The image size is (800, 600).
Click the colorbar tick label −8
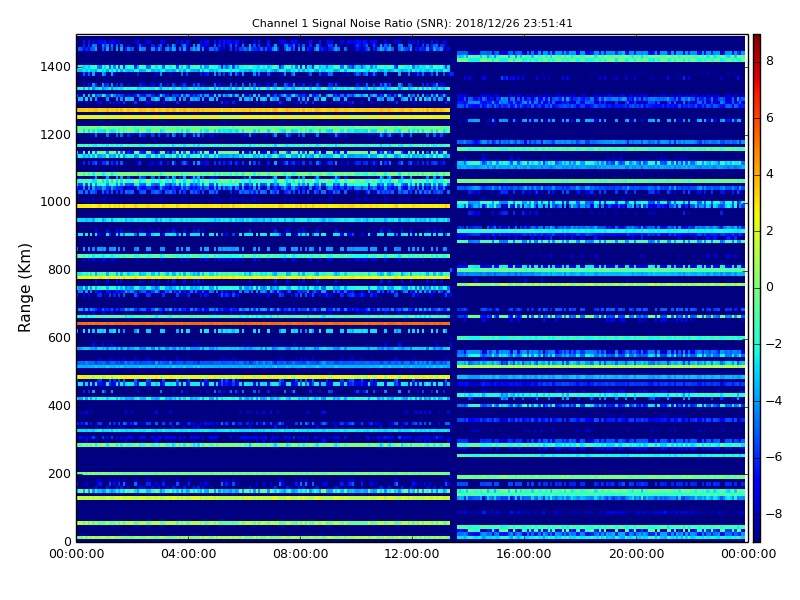[x=774, y=514]
